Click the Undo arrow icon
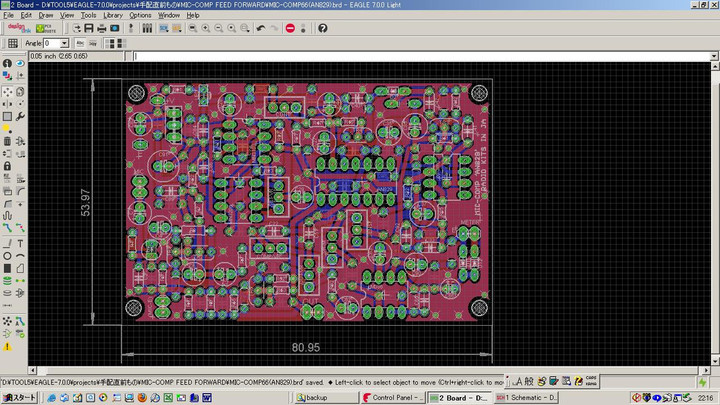The height and width of the screenshot is (405, 720). [261, 28]
